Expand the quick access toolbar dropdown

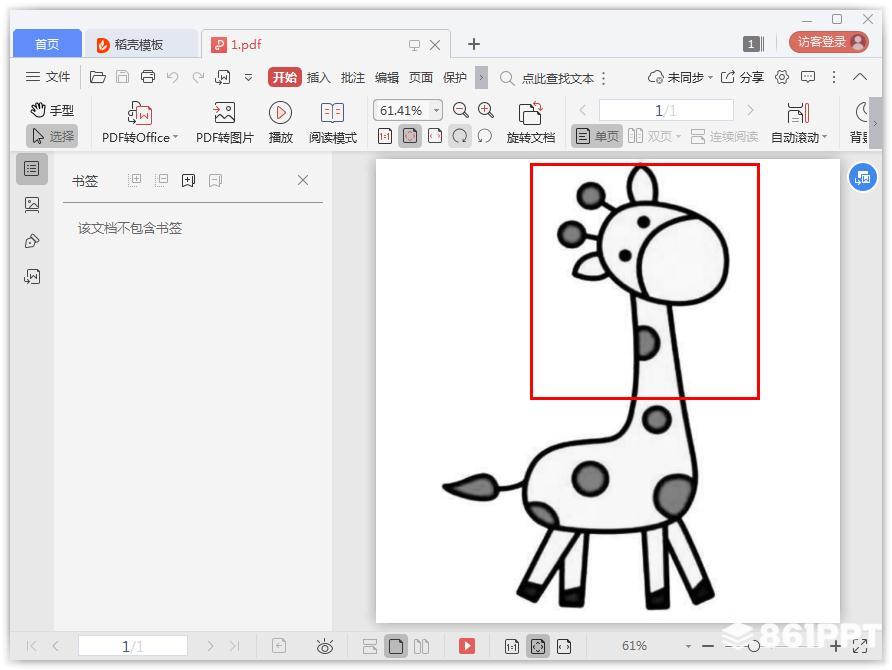[249, 77]
